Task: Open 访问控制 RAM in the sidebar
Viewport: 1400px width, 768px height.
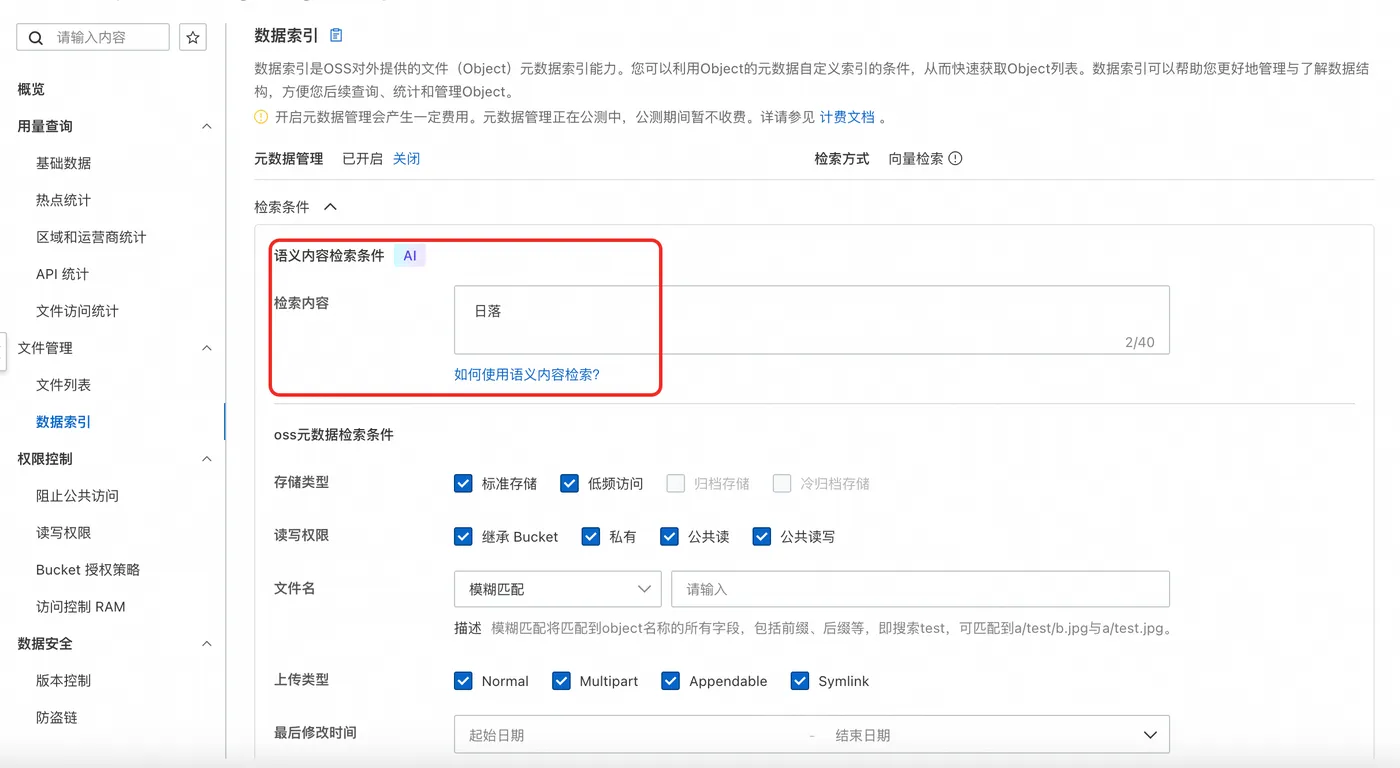Action: (x=81, y=607)
